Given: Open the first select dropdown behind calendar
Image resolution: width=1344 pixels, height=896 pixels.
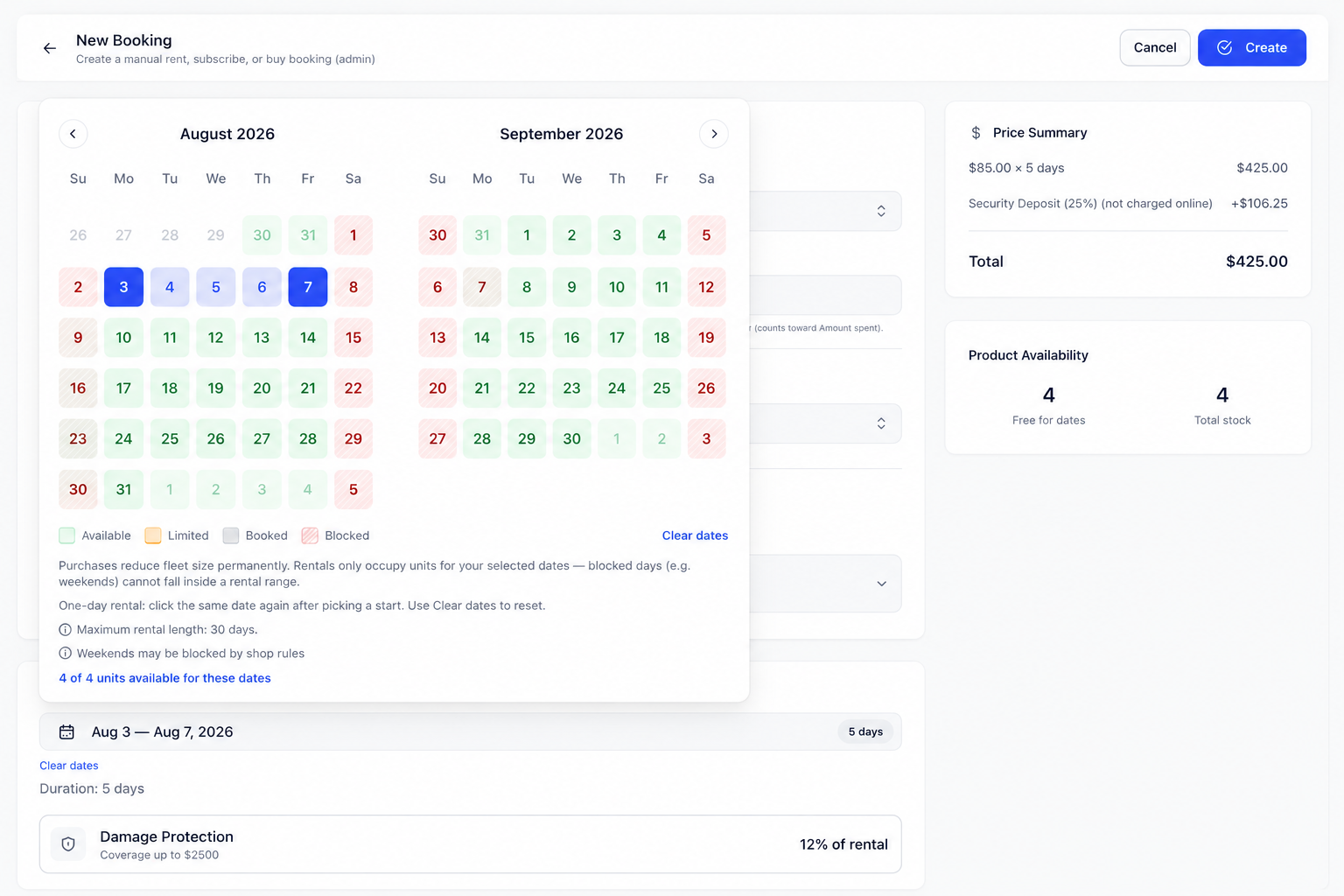Looking at the screenshot, I should tap(881, 211).
